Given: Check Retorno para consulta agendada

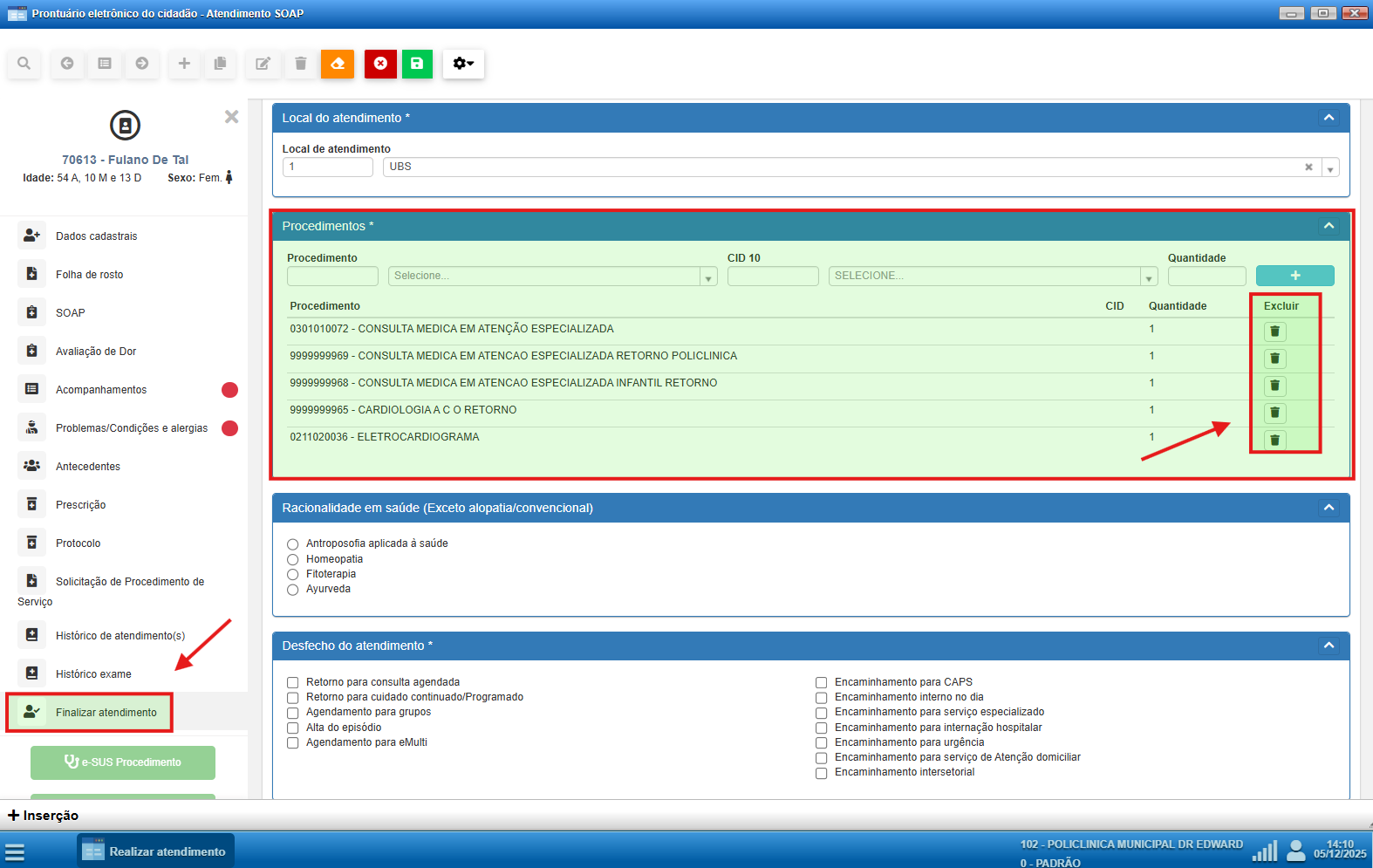Looking at the screenshot, I should pos(293,683).
